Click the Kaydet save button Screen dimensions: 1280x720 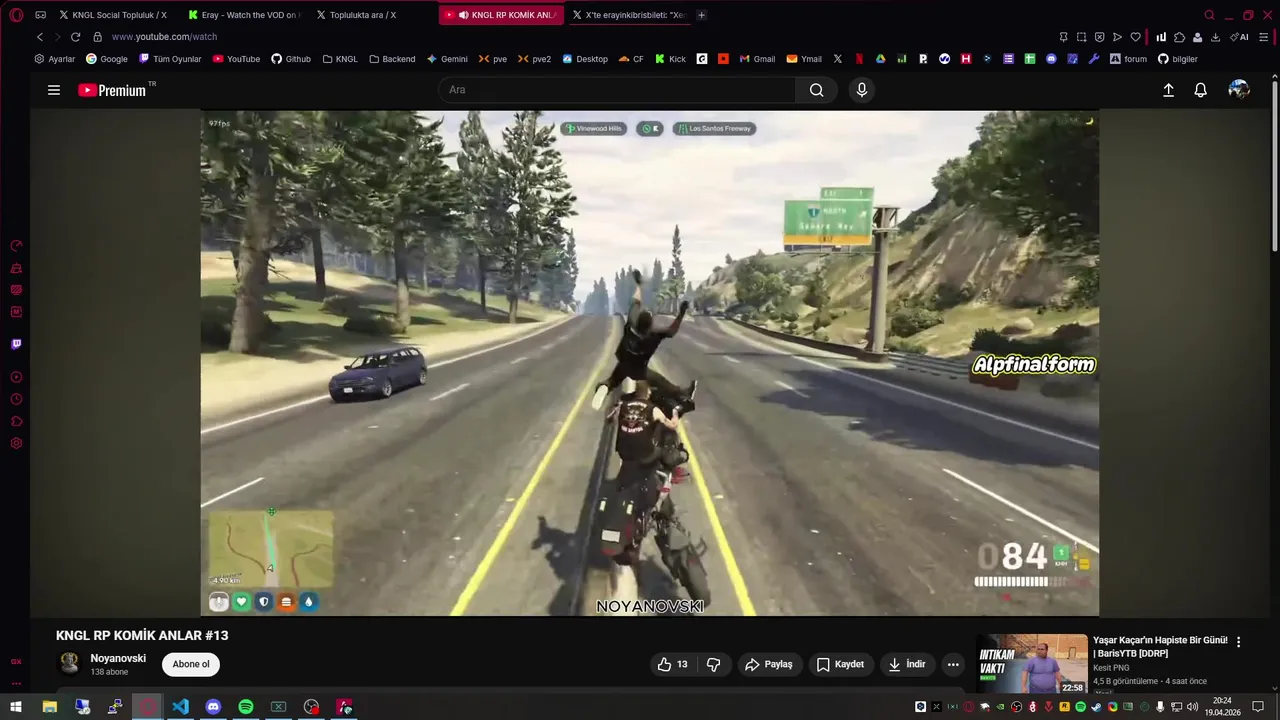click(840, 664)
